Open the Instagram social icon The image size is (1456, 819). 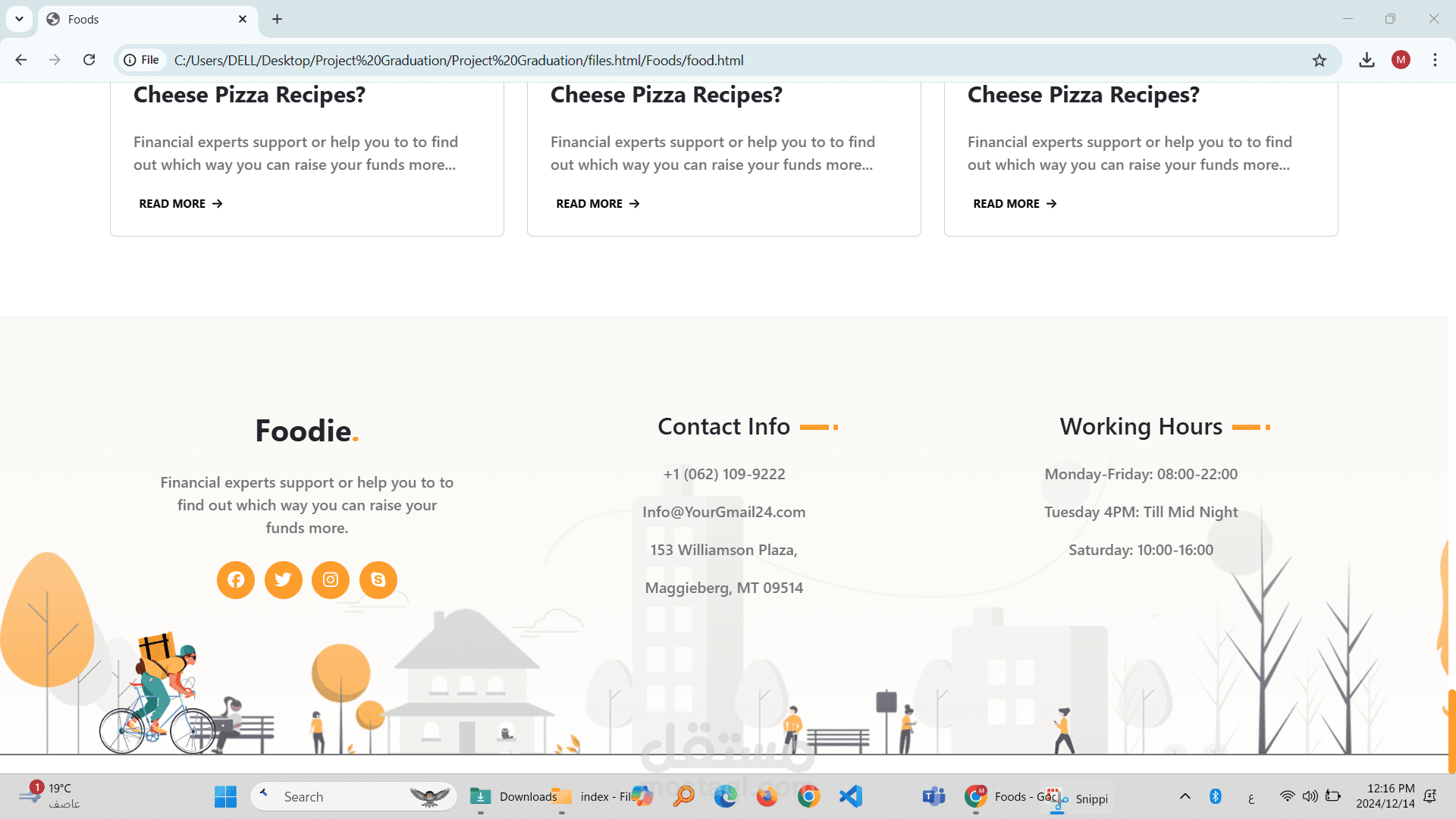coord(331,580)
